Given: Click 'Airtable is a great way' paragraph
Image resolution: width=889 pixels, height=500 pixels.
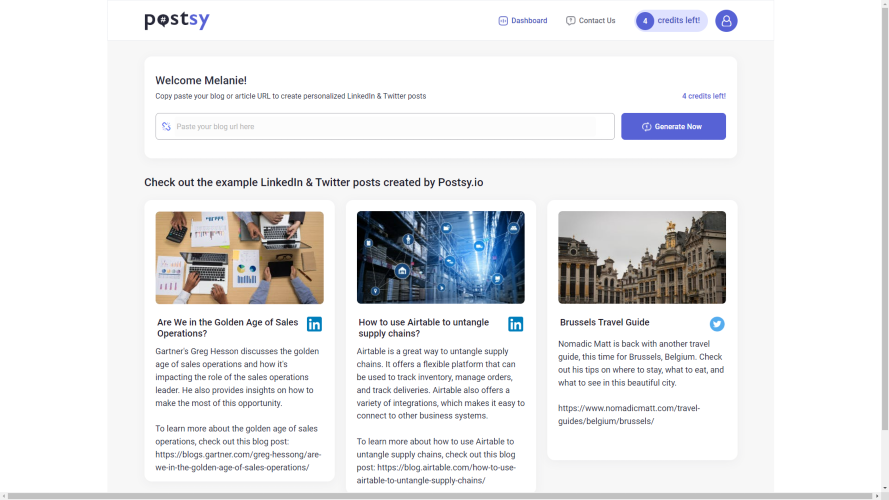Looking at the screenshot, I should click(x=441, y=383).
